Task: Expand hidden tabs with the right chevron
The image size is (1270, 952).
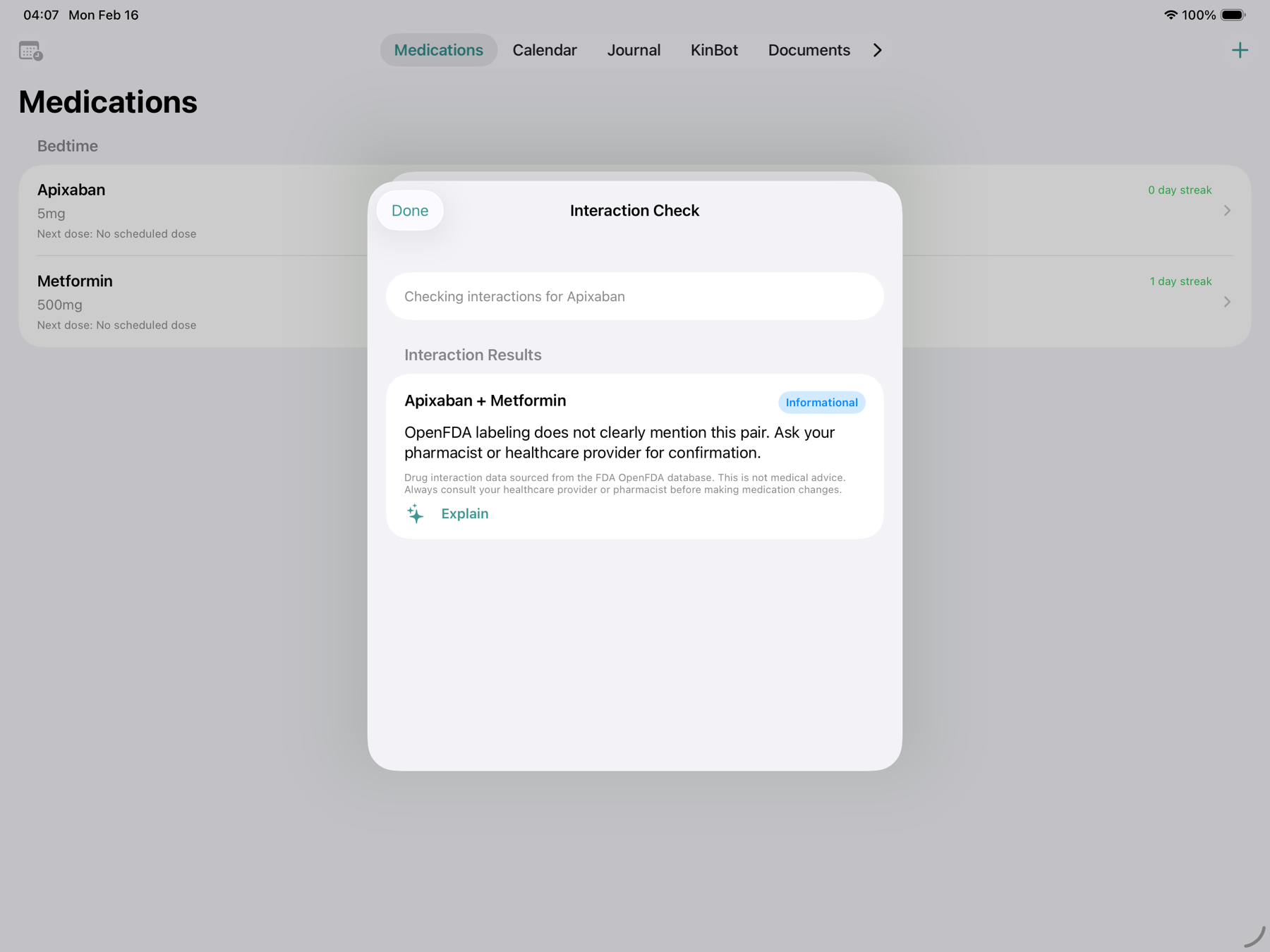Action: coord(876,50)
